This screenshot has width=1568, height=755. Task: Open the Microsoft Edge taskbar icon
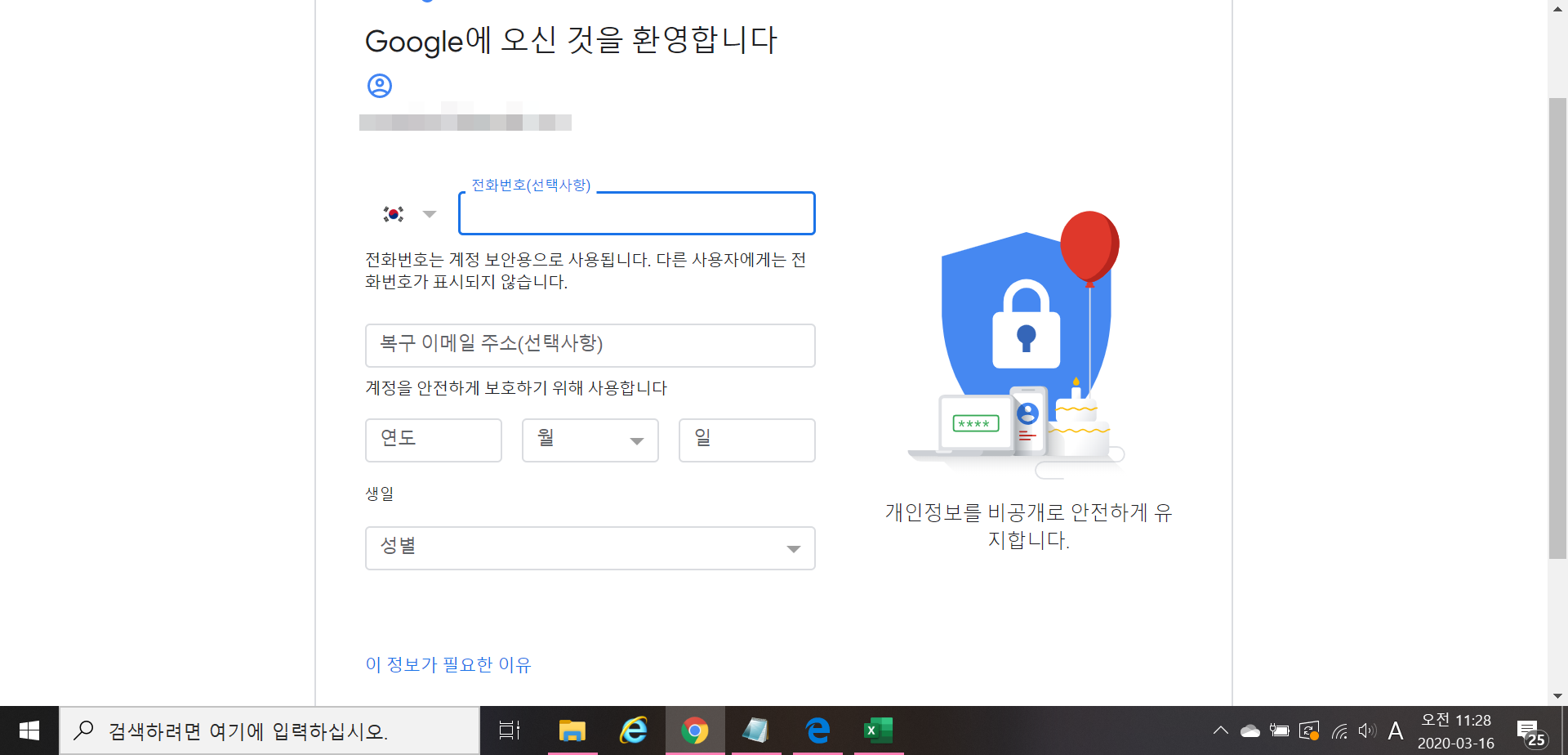pos(817,730)
